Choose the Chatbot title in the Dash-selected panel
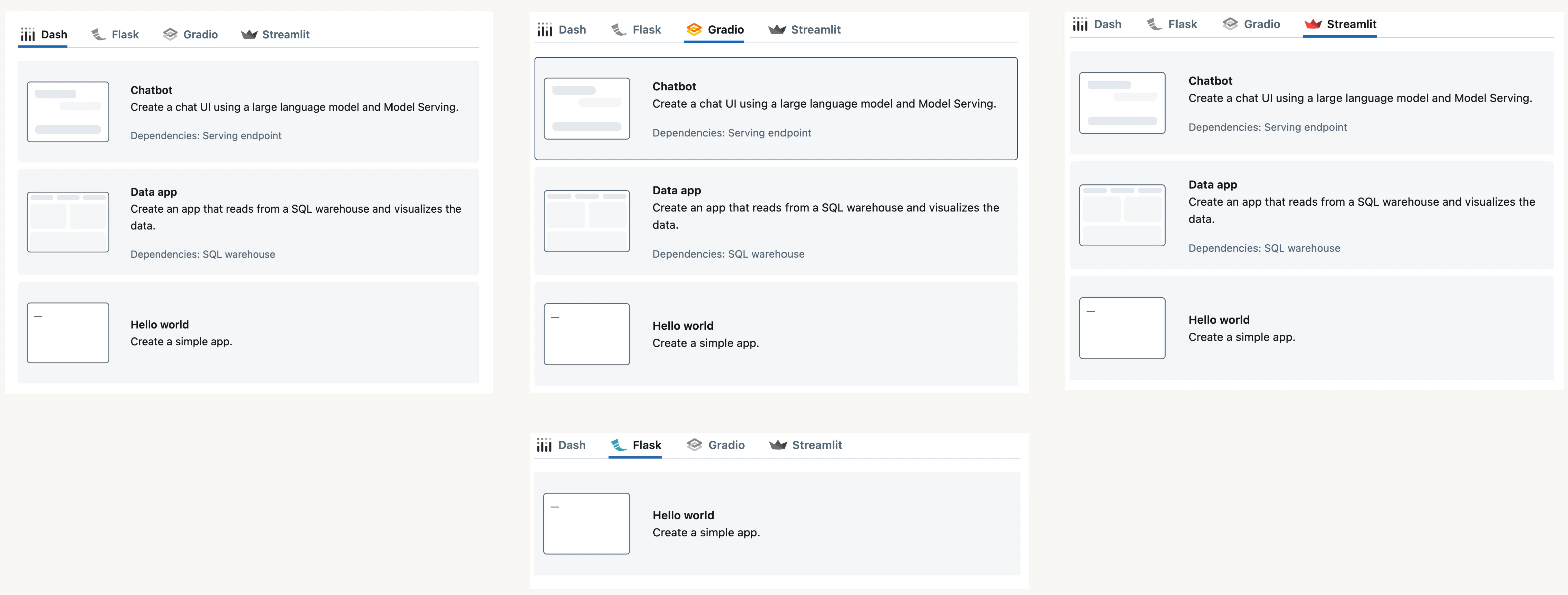This screenshot has height=595, width=1568. [x=152, y=90]
